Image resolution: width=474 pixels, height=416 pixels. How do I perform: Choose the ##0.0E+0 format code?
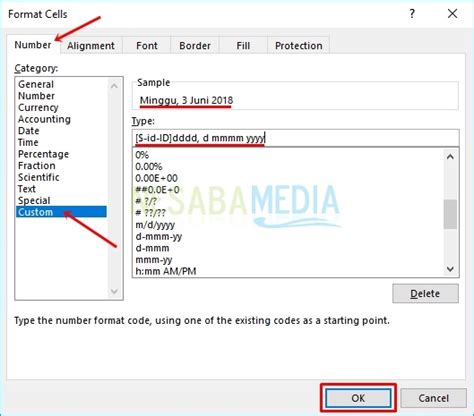288,190
